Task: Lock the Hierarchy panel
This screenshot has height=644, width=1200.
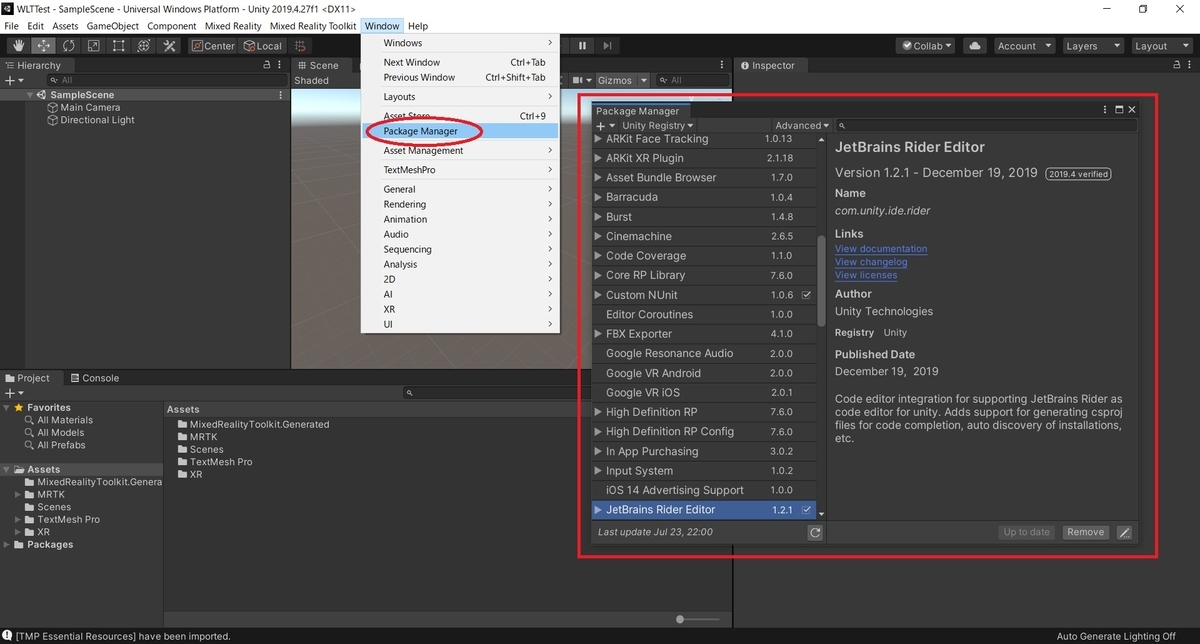Action: pyautogui.click(x=266, y=65)
